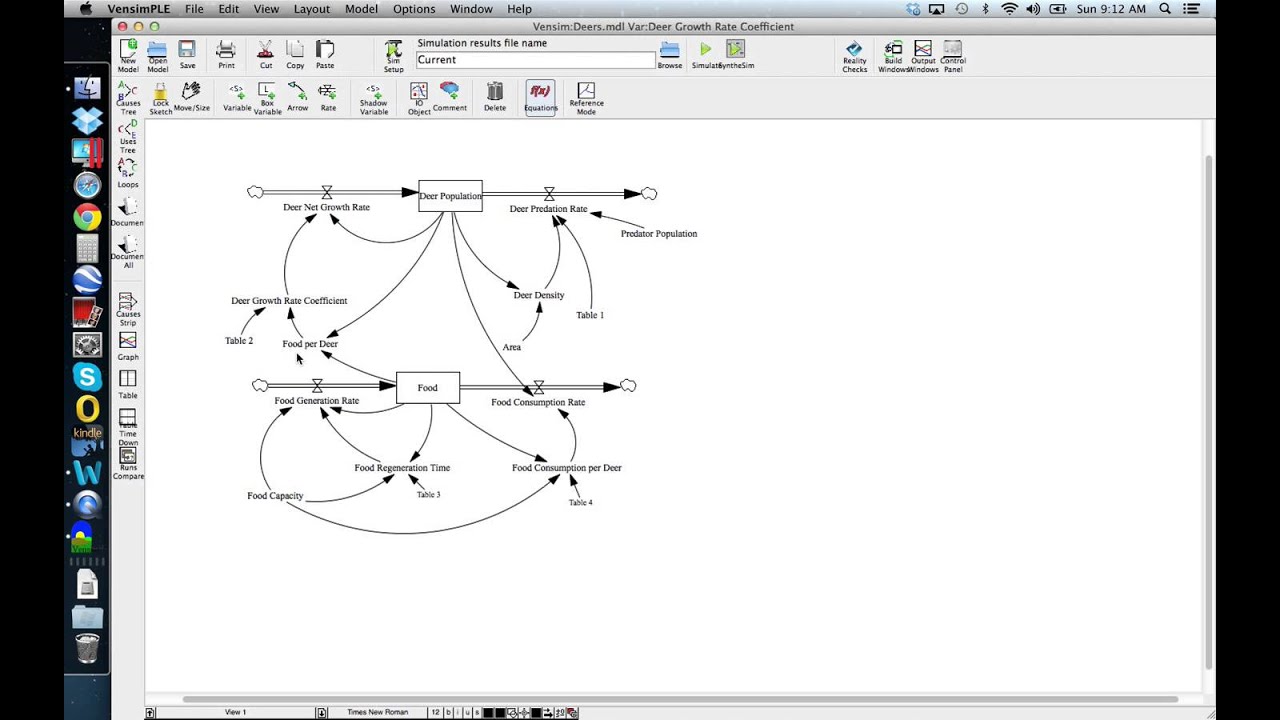Open Reference Mode tool
The image size is (1280, 720).
click(586, 98)
